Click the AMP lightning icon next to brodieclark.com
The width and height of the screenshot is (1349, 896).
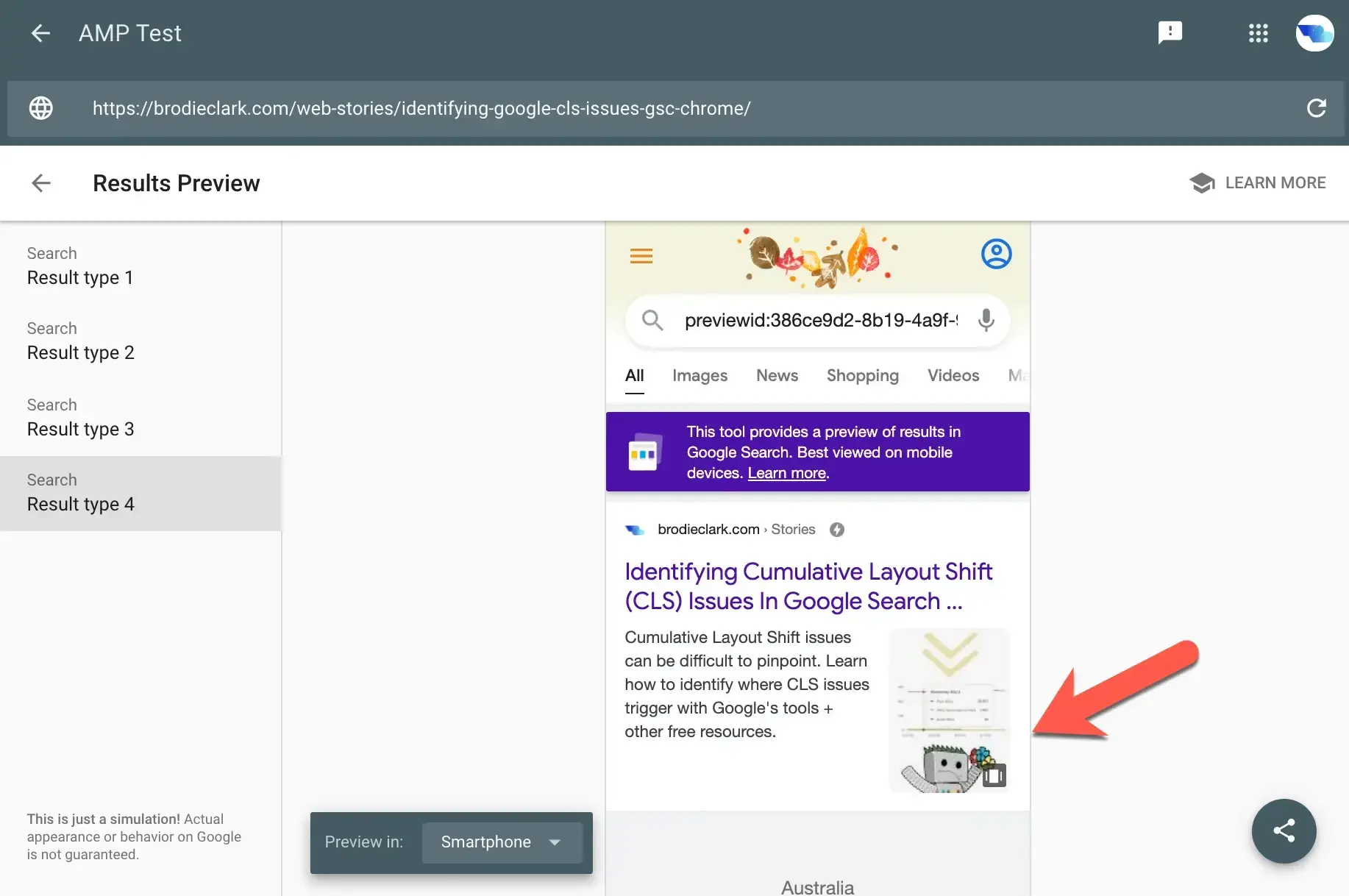(x=836, y=529)
